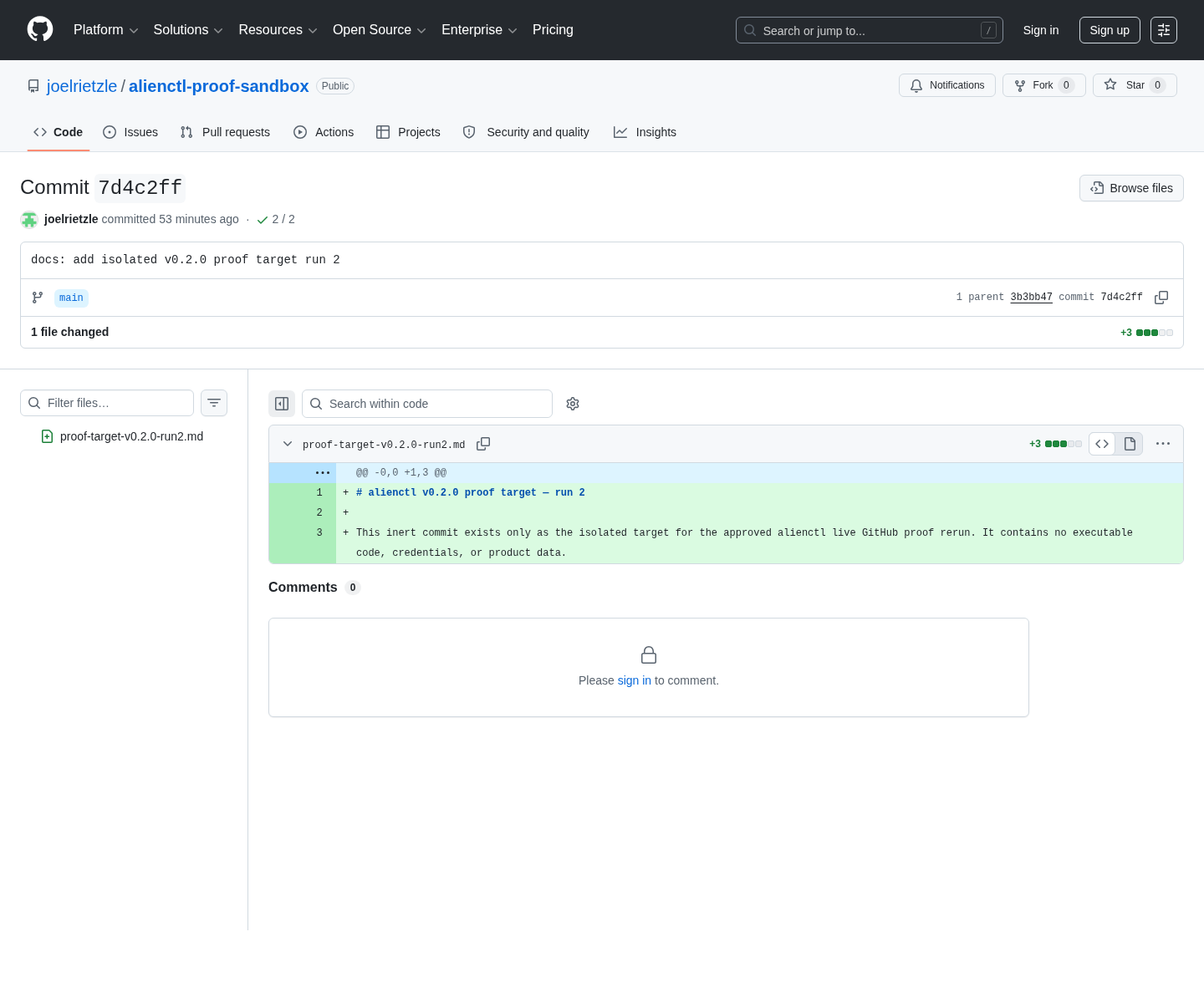Show the 2 / 2 checks status

276,219
